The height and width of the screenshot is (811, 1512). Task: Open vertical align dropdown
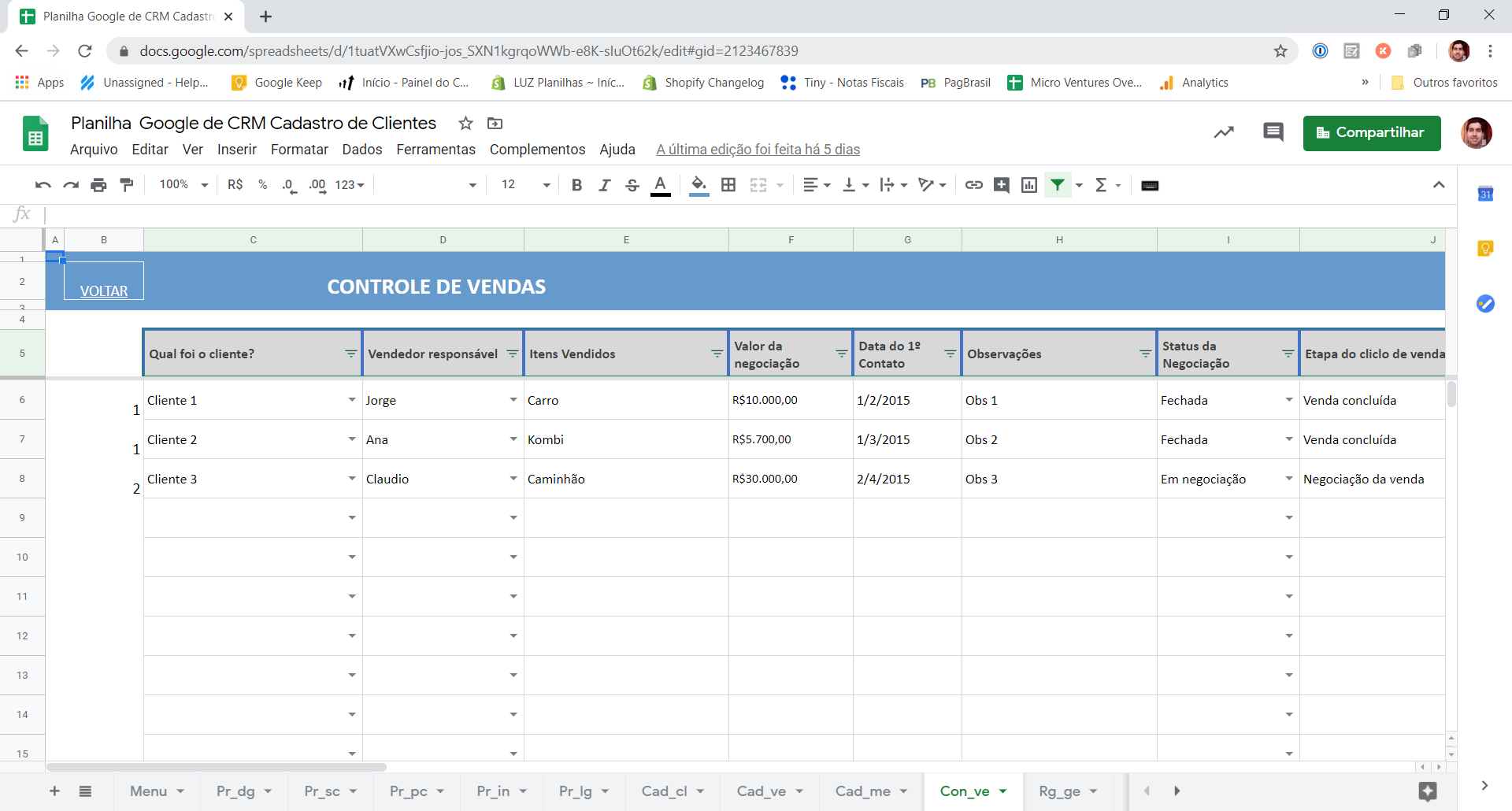856,185
